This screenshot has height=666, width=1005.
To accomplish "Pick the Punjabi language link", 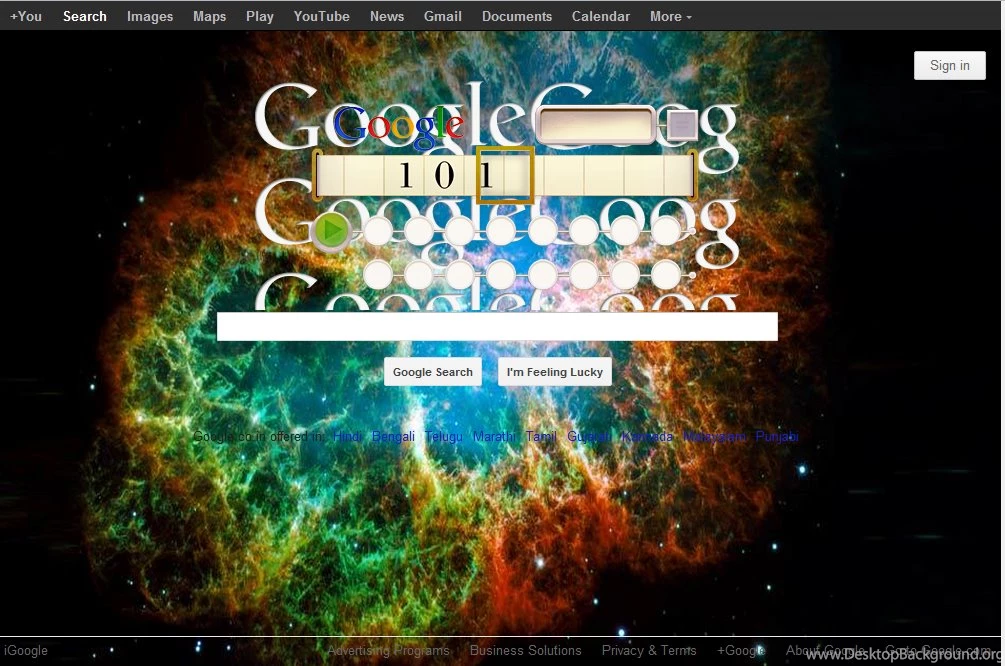I will coord(777,437).
